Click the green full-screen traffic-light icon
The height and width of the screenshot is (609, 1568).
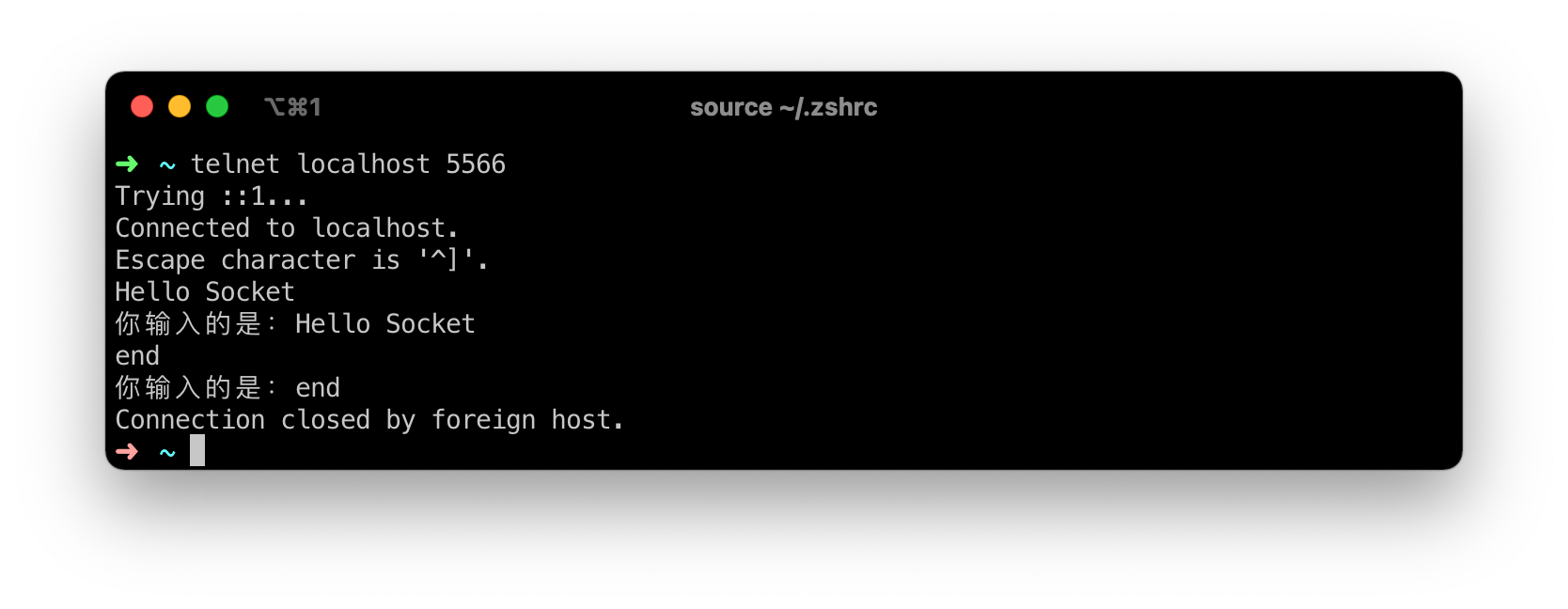click(217, 106)
